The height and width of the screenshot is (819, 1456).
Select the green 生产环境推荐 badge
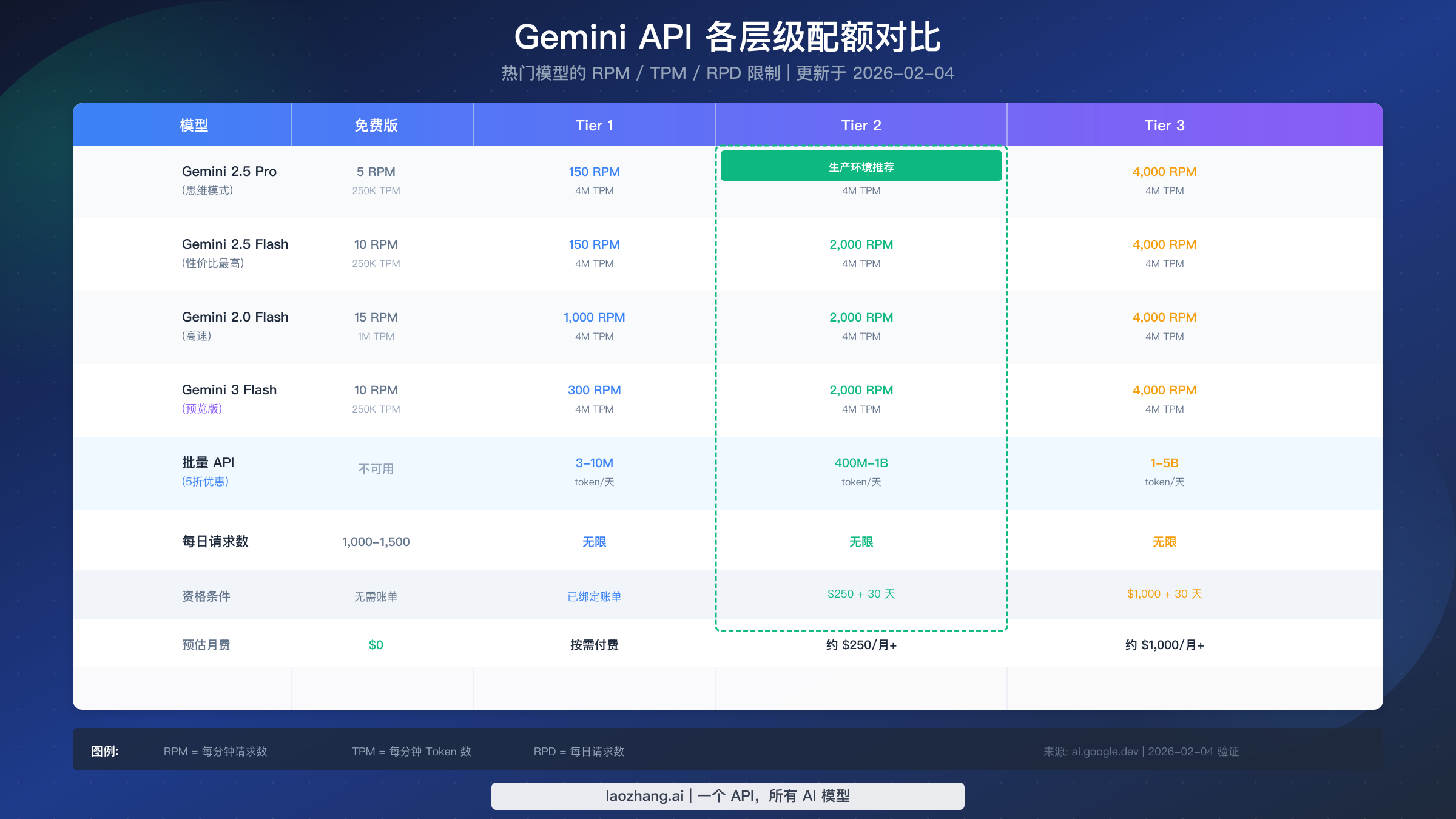pyautogui.click(x=861, y=166)
